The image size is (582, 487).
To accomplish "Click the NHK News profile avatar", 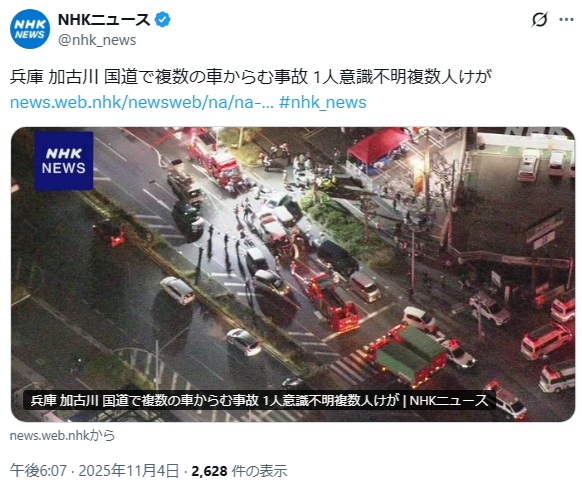I will (x=30, y=29).
